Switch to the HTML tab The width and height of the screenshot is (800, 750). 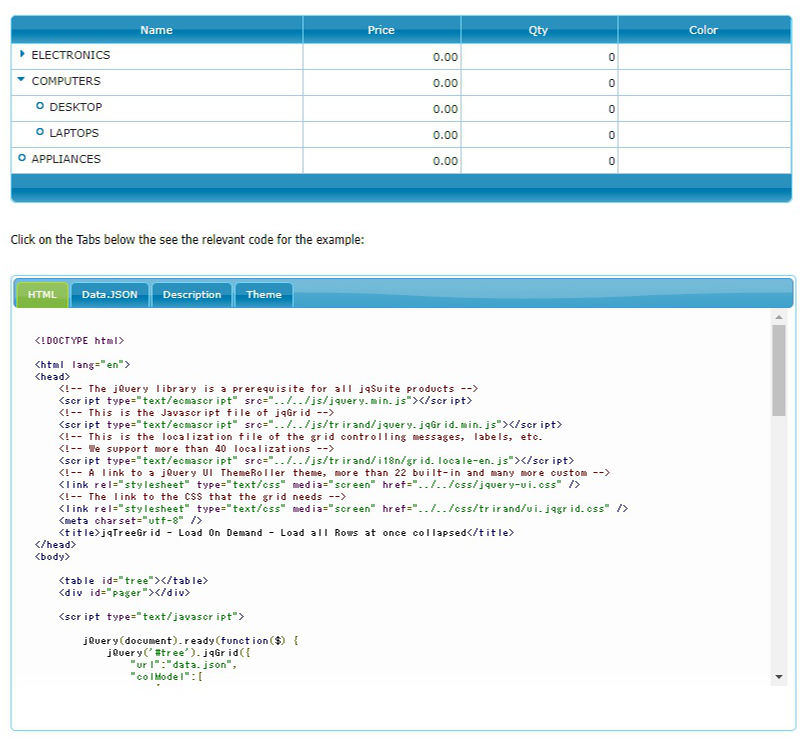(42, 295)
